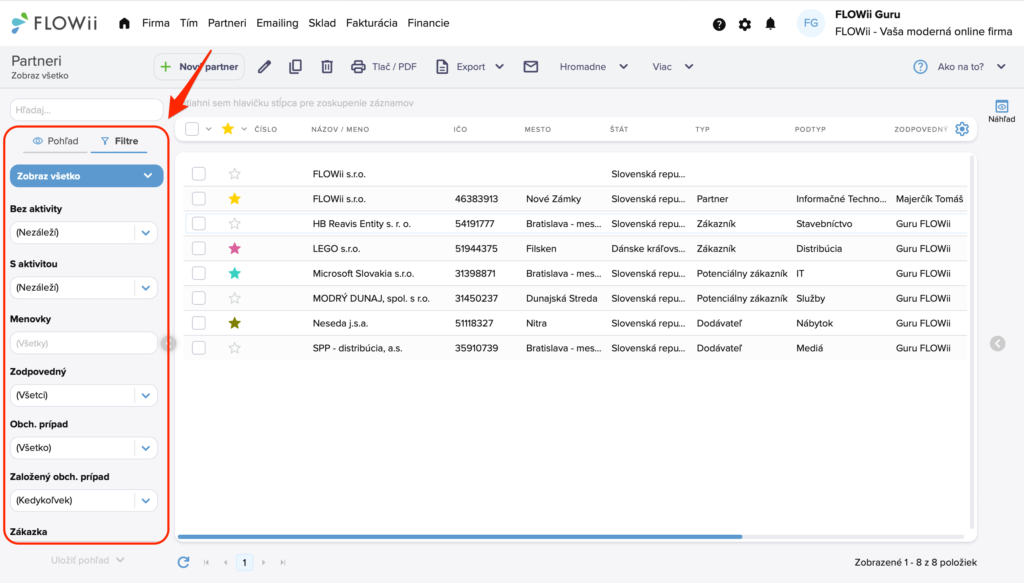Click page number 1 button
This screenshot has height=583, width=1024.
(x=245, y=562)
